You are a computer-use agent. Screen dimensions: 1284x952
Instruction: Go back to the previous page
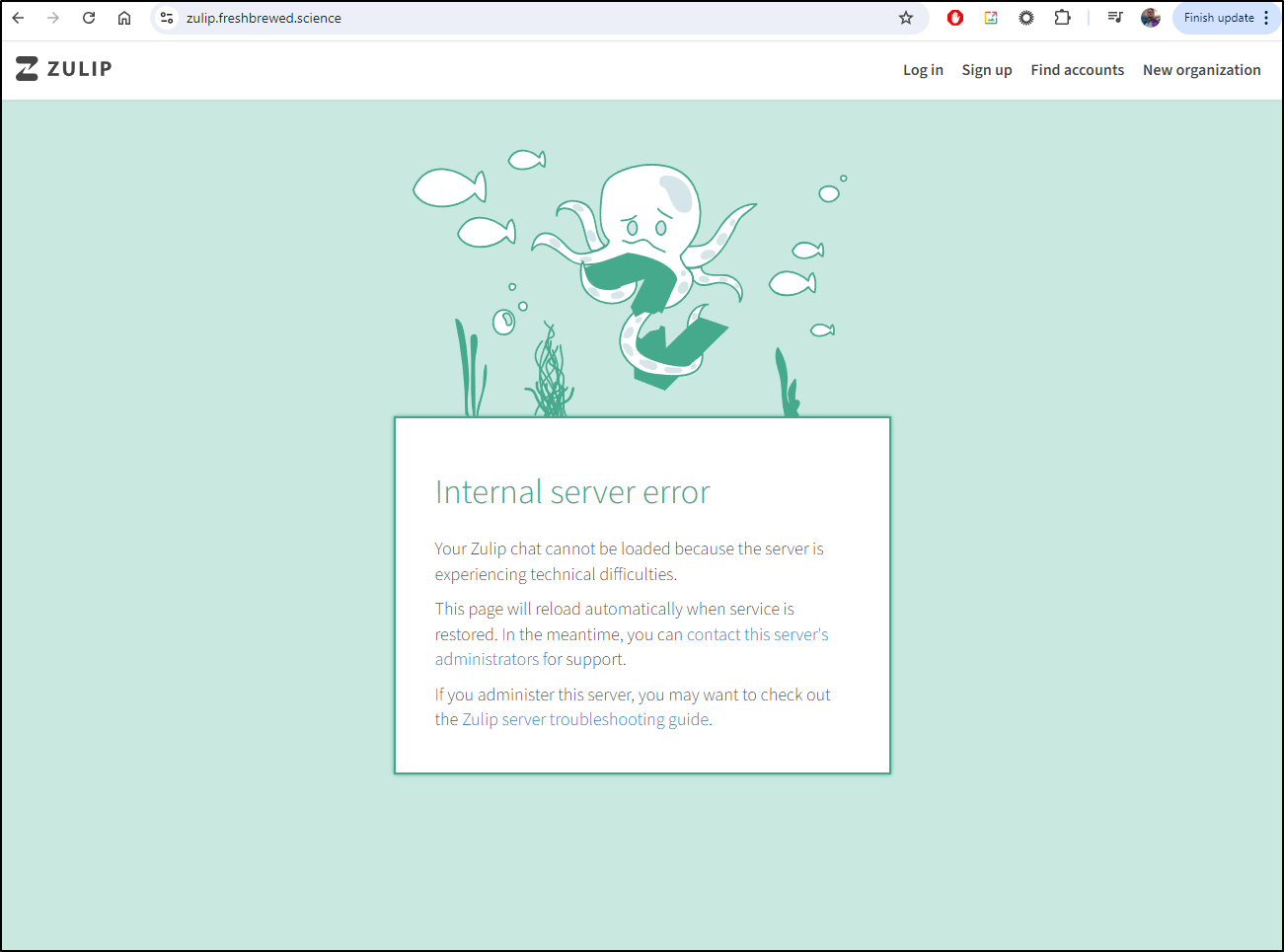18,18
